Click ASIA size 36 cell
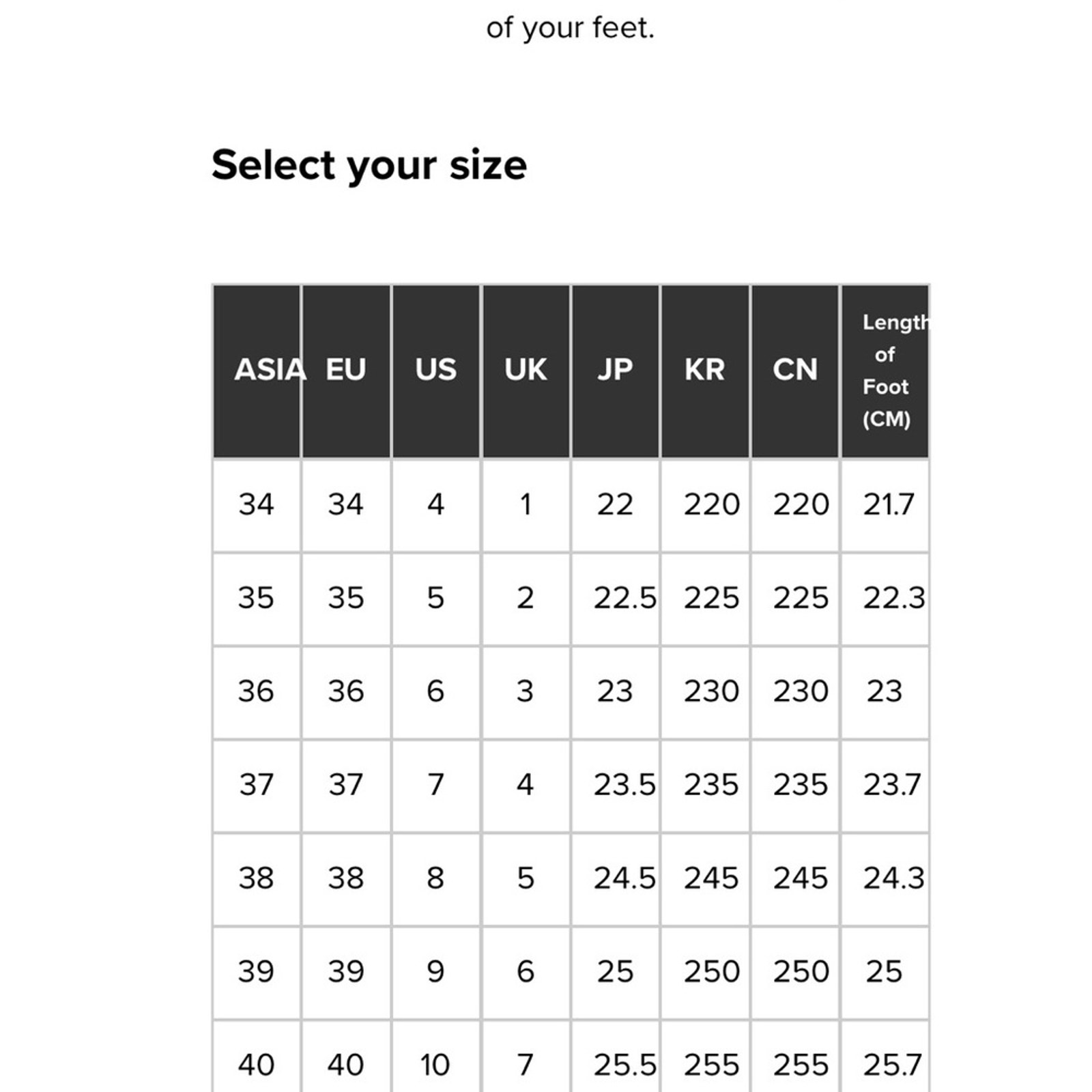Screen dimensions: 1092x1092 coord(257,691)
